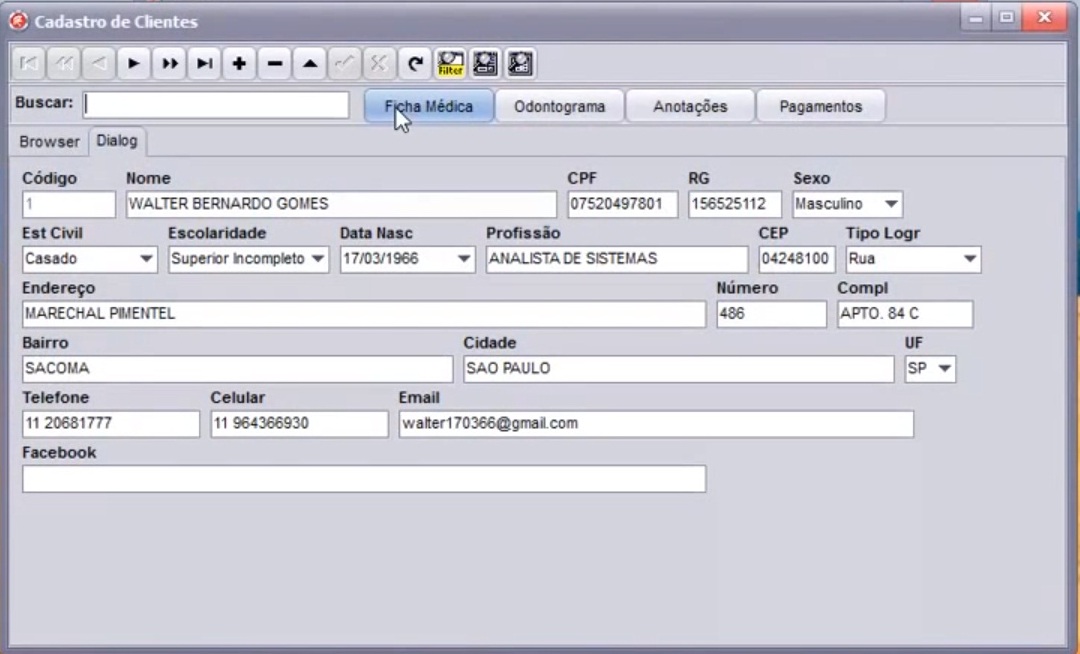
Task: Jump to the last record
Action: (204, 63)
